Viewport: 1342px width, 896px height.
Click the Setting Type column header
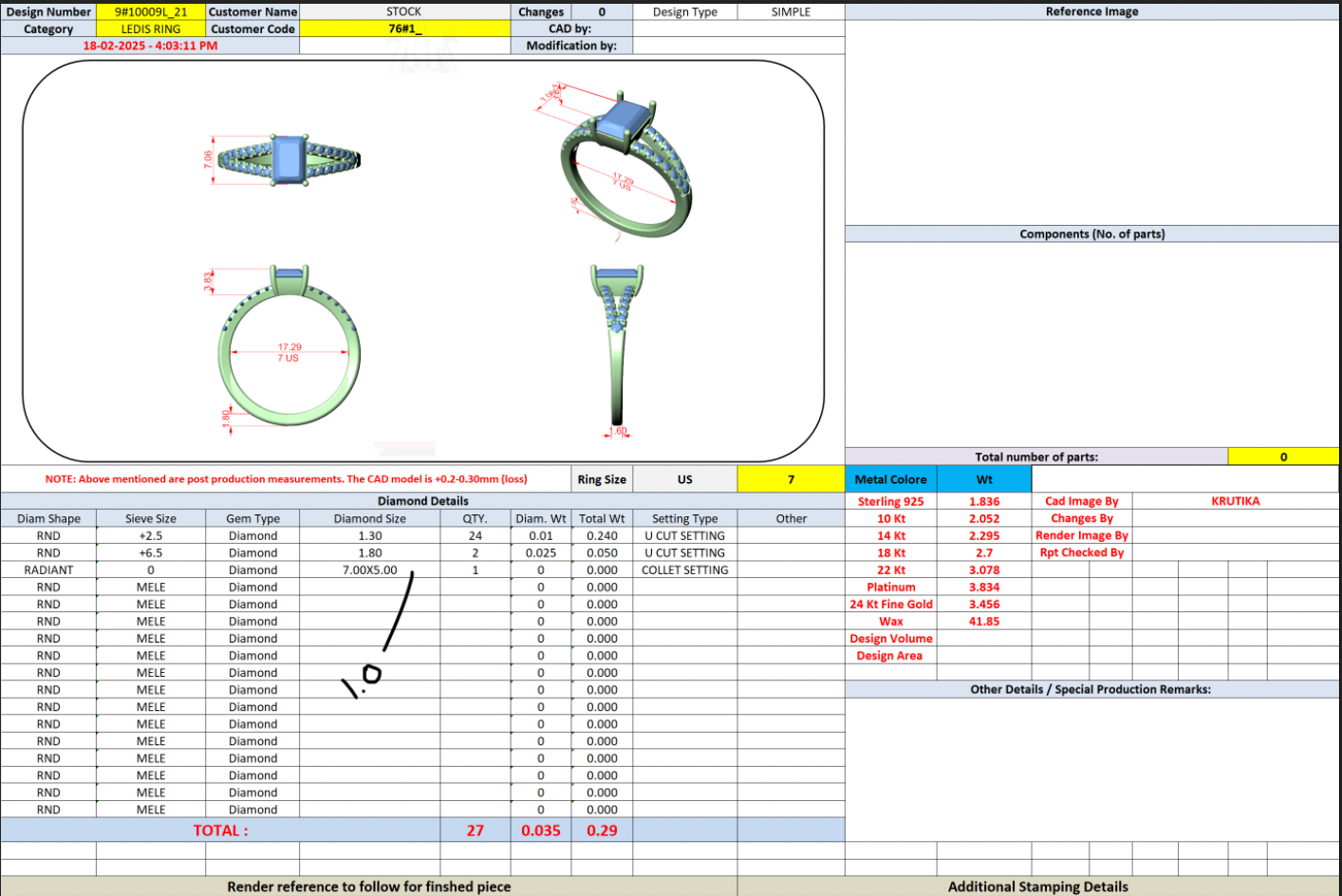[x=685, y=519]
